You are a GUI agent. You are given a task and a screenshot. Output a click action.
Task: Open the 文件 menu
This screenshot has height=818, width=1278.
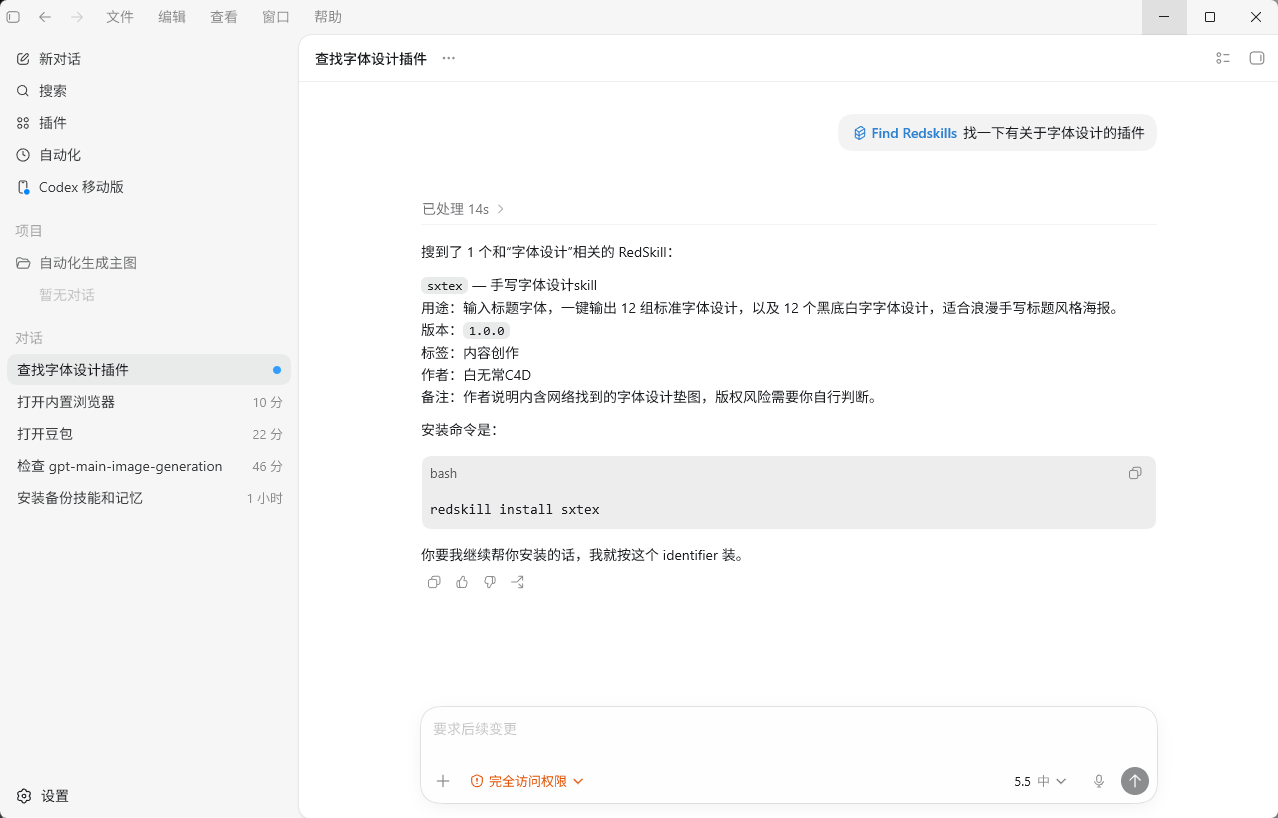(x=120, y=17)
